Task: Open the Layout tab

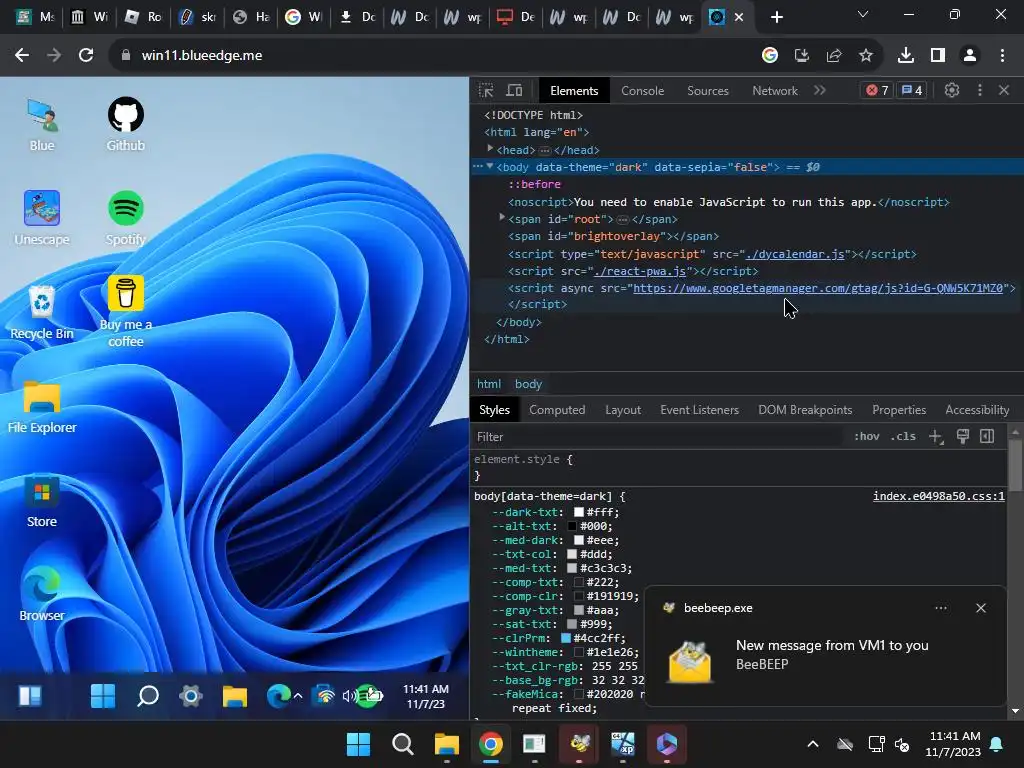Action: pyautogui.click(x=623, y=410)
